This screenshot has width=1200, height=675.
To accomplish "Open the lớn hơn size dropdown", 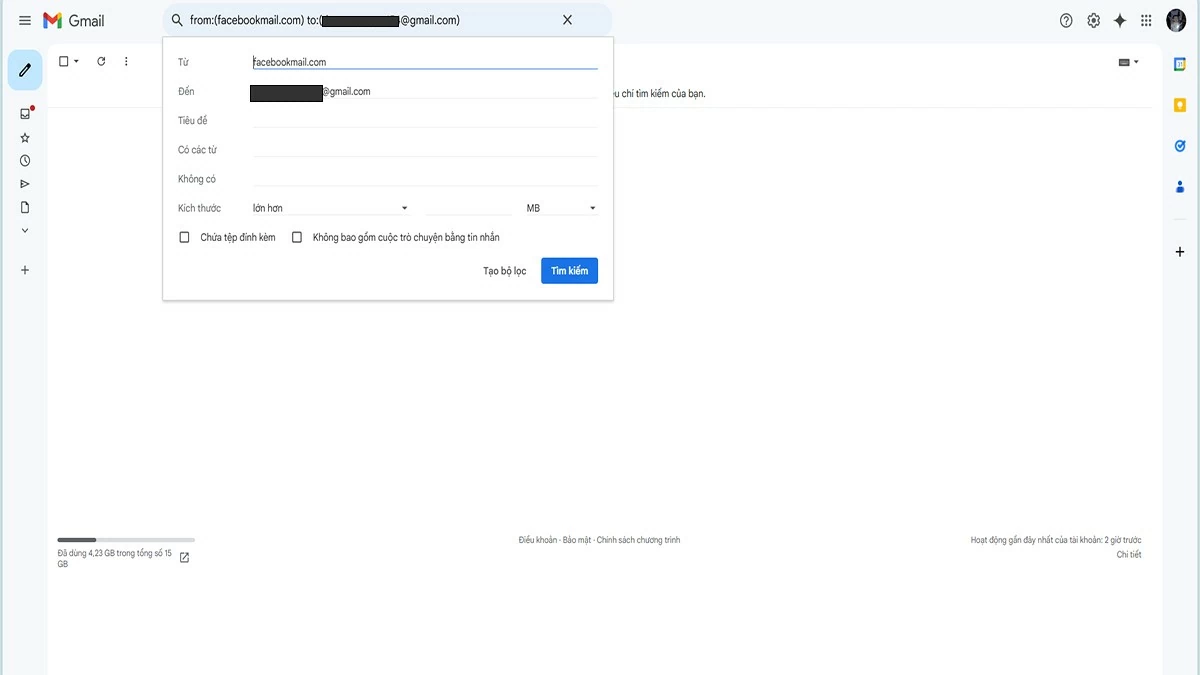I will tap(330, 207).
